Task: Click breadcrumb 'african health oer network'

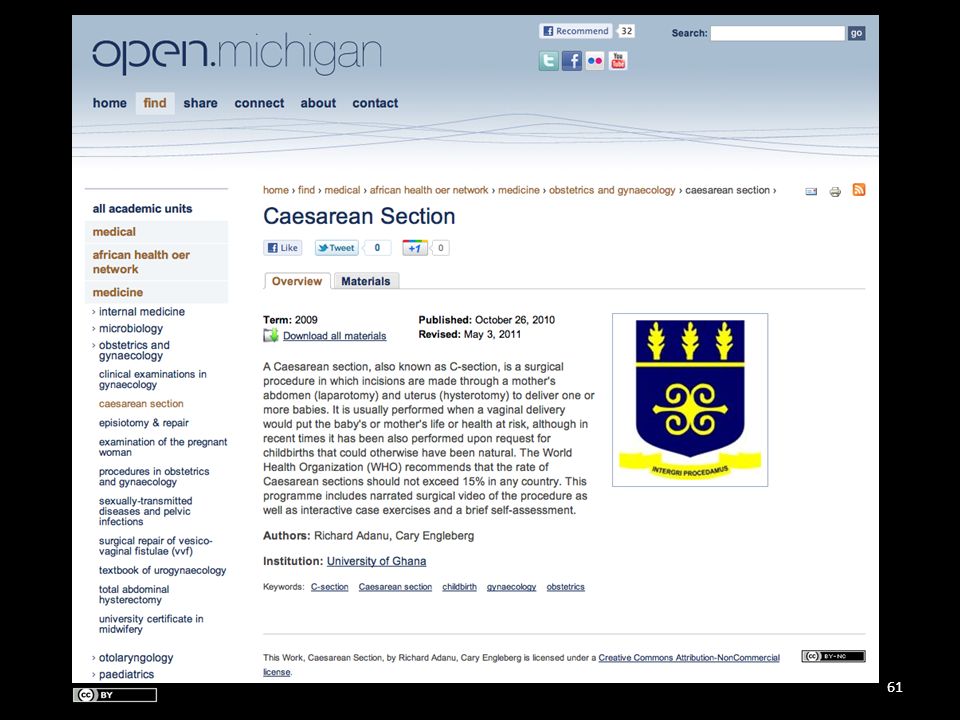Action: point(429,190)
